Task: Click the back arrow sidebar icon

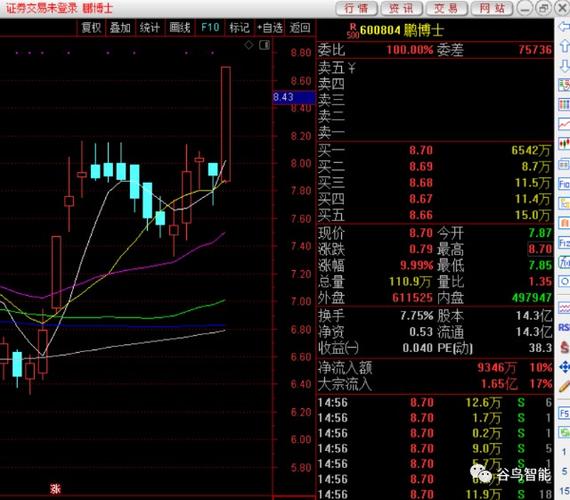Action: click(x=564, y=26)
